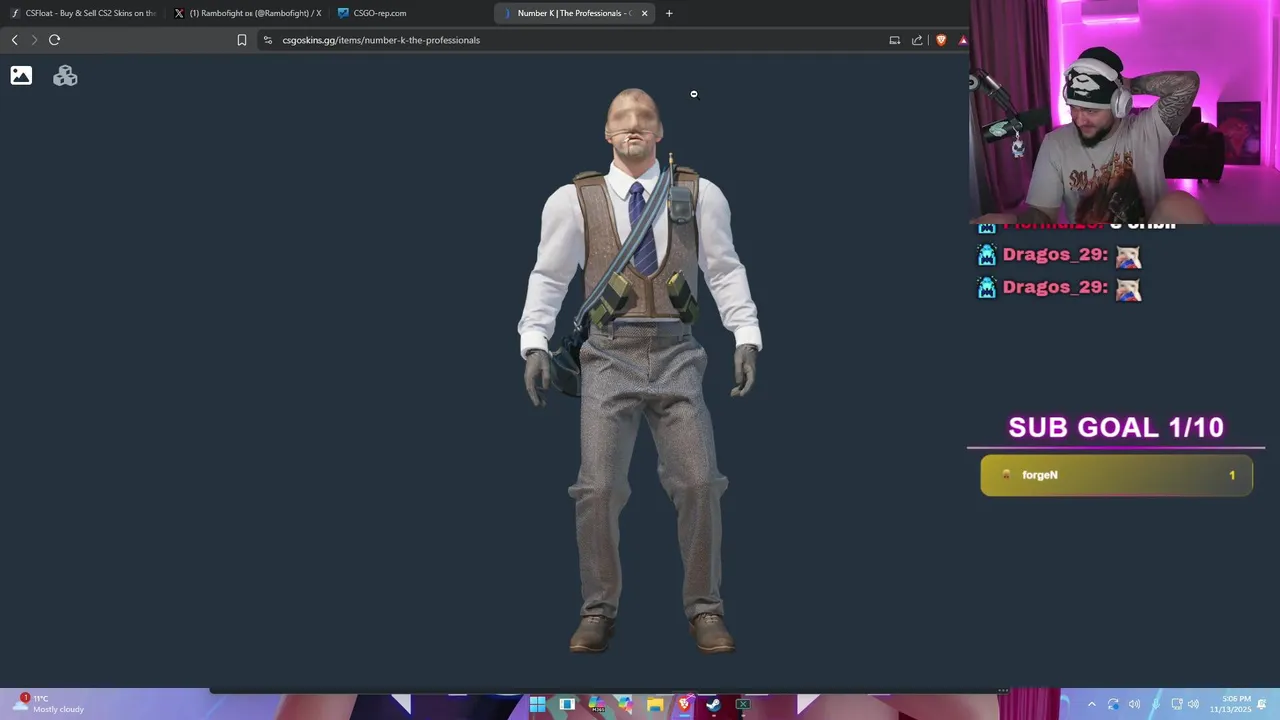Switch to image view mode icon

[x=21, y=76]
